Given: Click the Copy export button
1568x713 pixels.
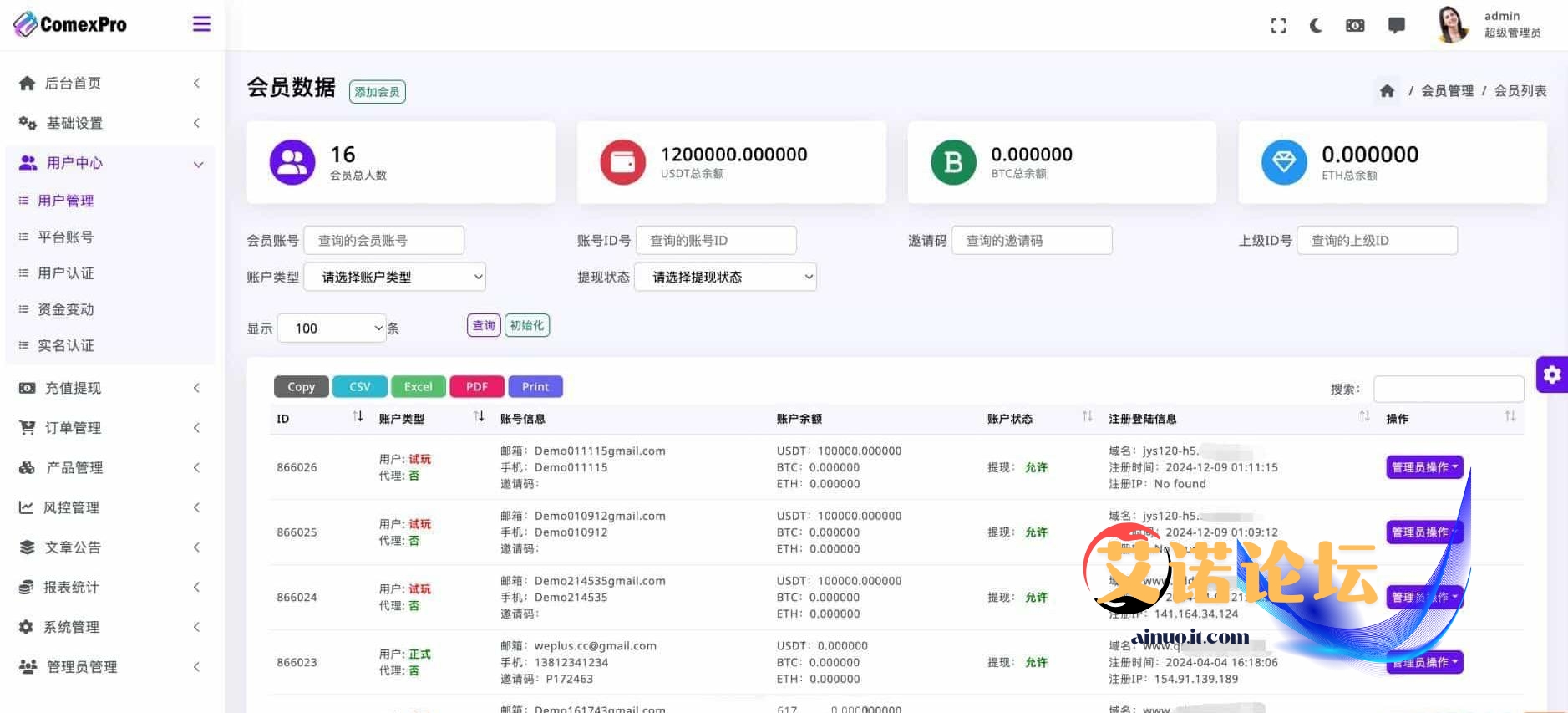Looking at the screenshot, I should 302,386.
